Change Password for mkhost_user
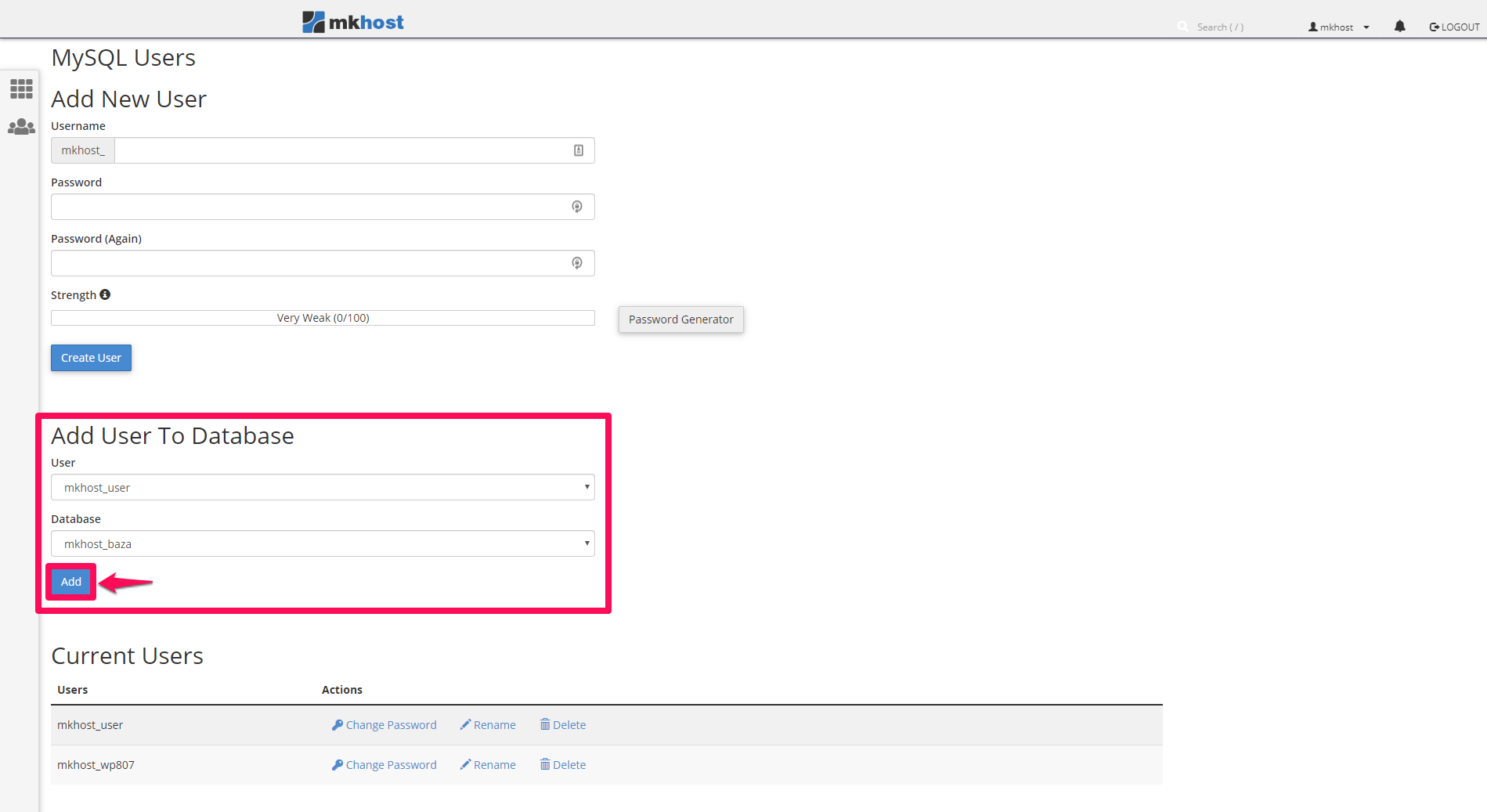Image resolution: width=1487 pixels, height=812 pixels. click(384, 725)
